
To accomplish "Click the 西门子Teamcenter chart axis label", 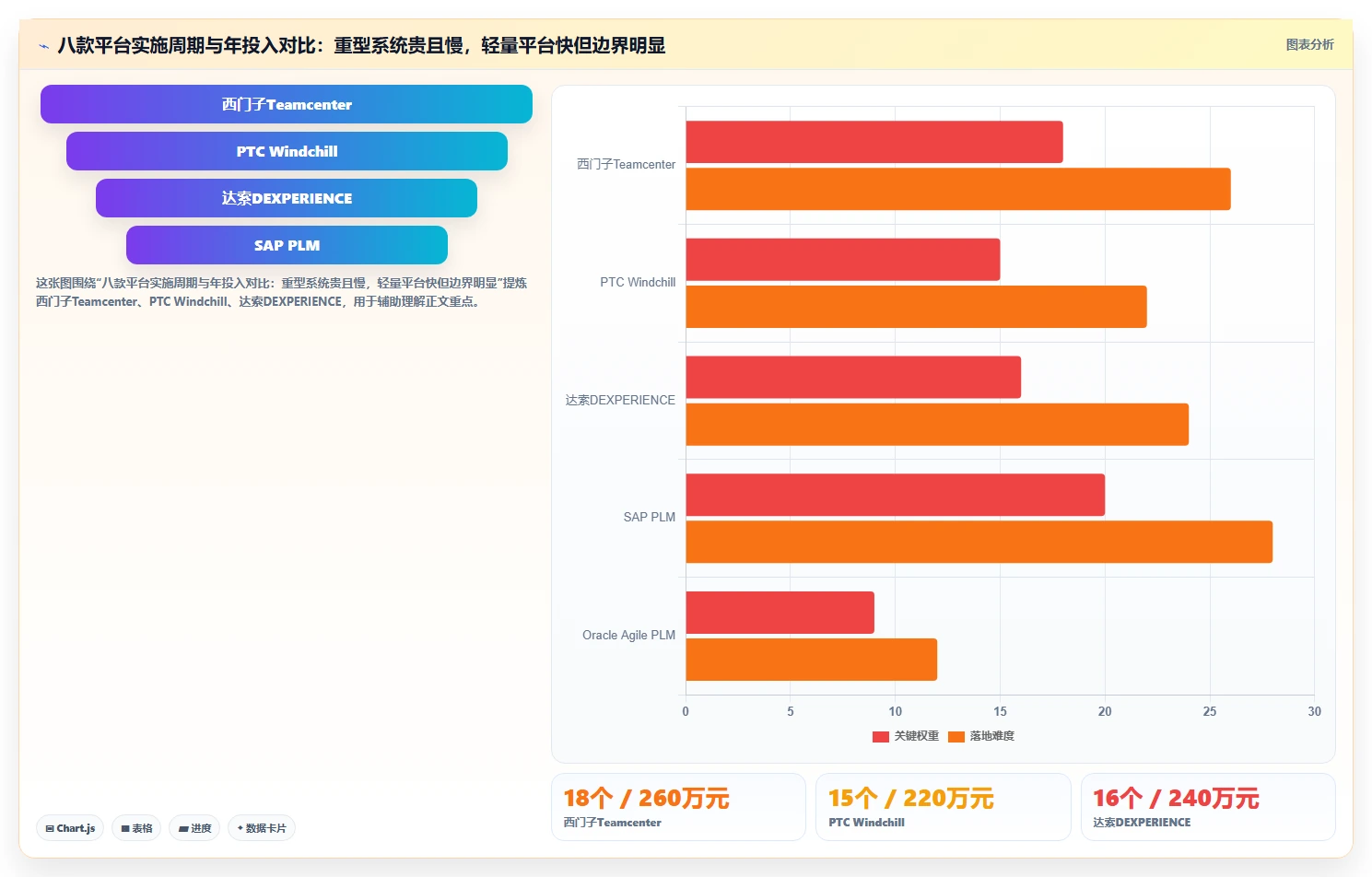I will tap(627, 165).
